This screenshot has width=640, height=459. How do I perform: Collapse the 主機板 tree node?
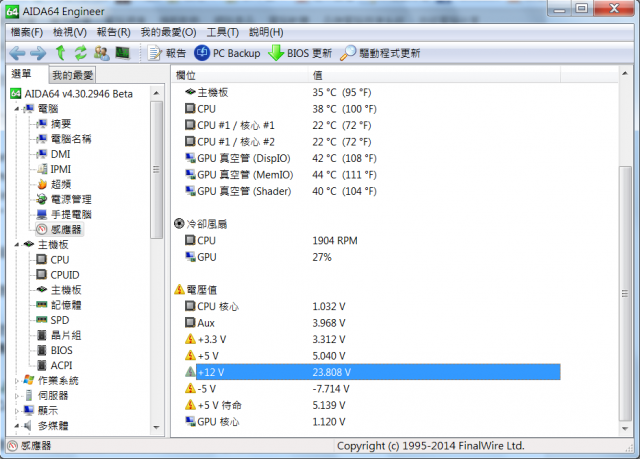tap(17, 245)
